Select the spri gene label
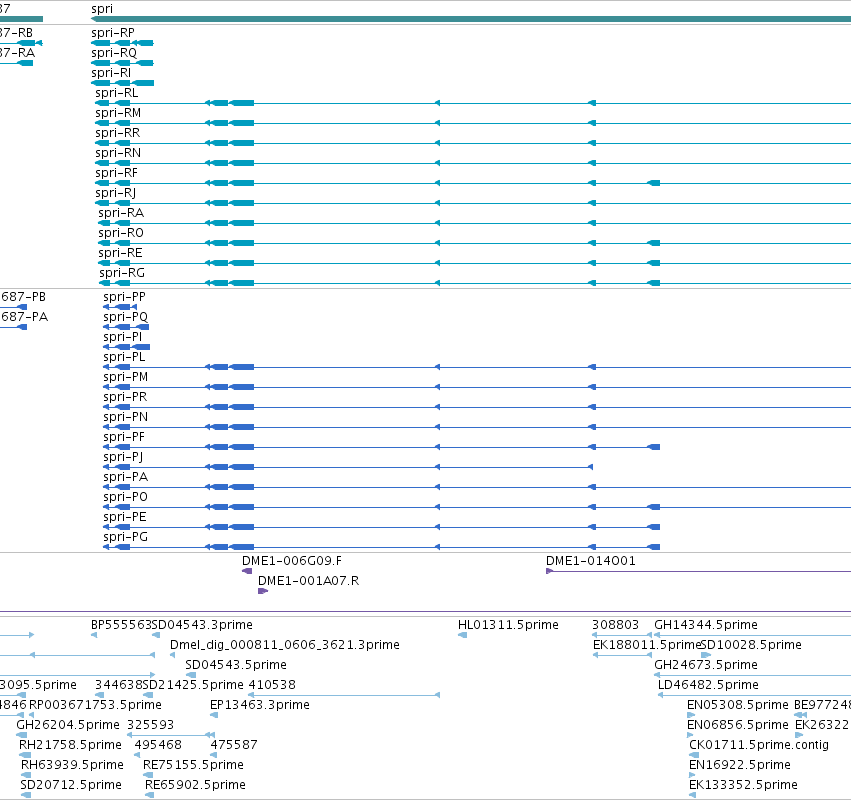851x800 pixels. tap(102, 9)
